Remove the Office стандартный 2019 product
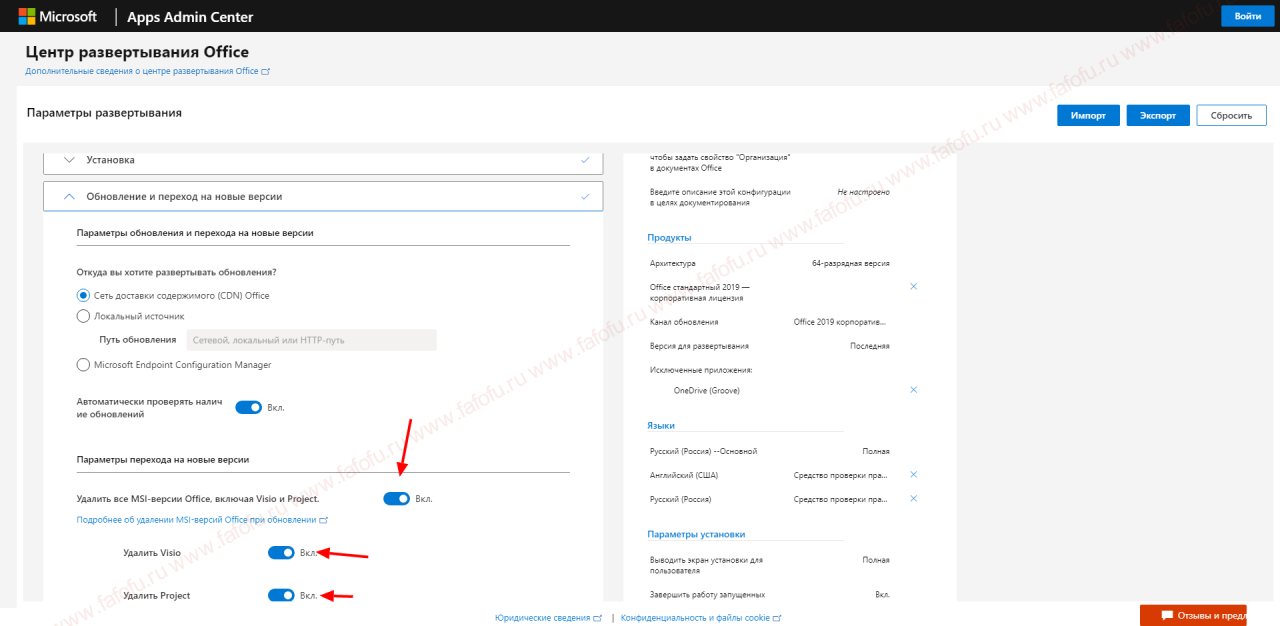 click(913, 287)
